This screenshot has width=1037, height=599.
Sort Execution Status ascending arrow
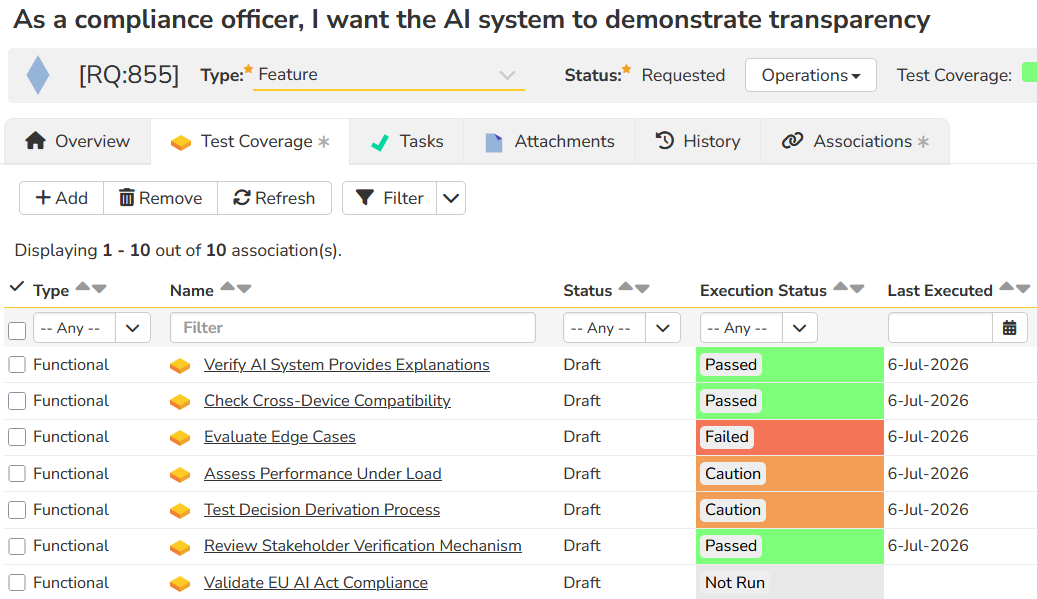pos(841,286)
